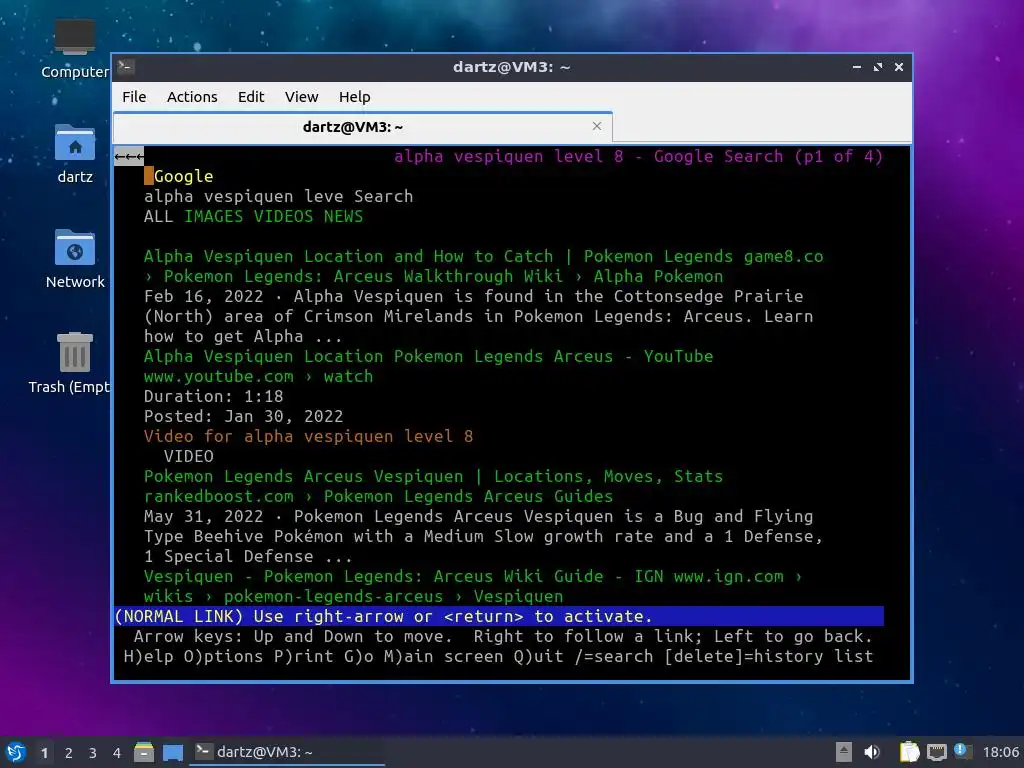The image size is (1024, 768).
Task: Click the blue show desktop icon in taskbar
Action: tap(173, 752)
